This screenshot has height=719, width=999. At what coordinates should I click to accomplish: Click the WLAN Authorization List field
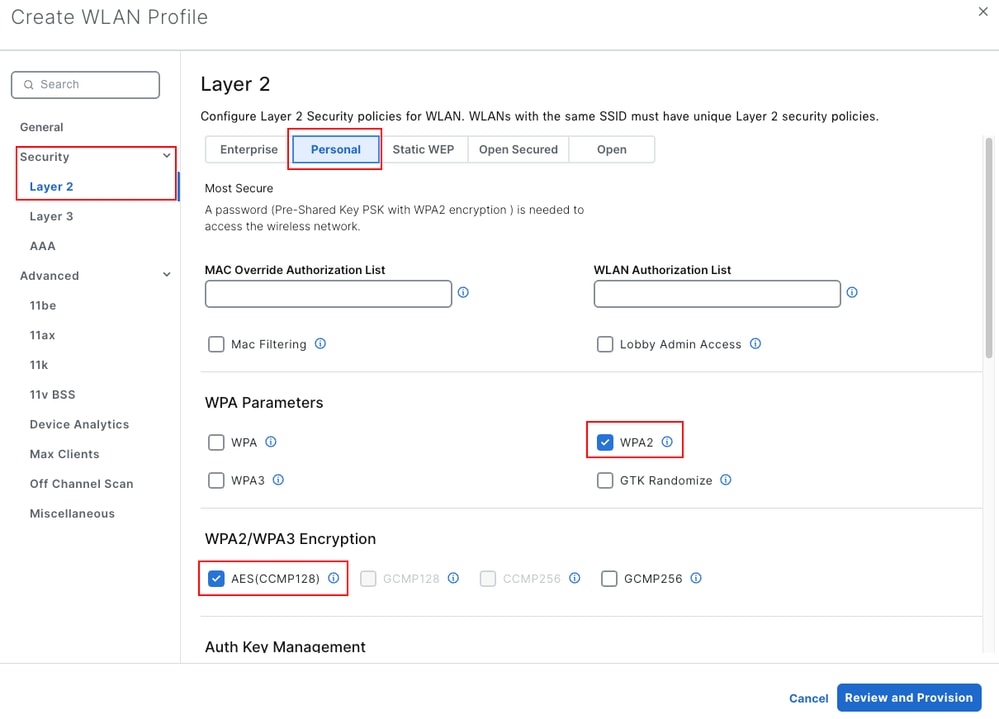[717, 294]
